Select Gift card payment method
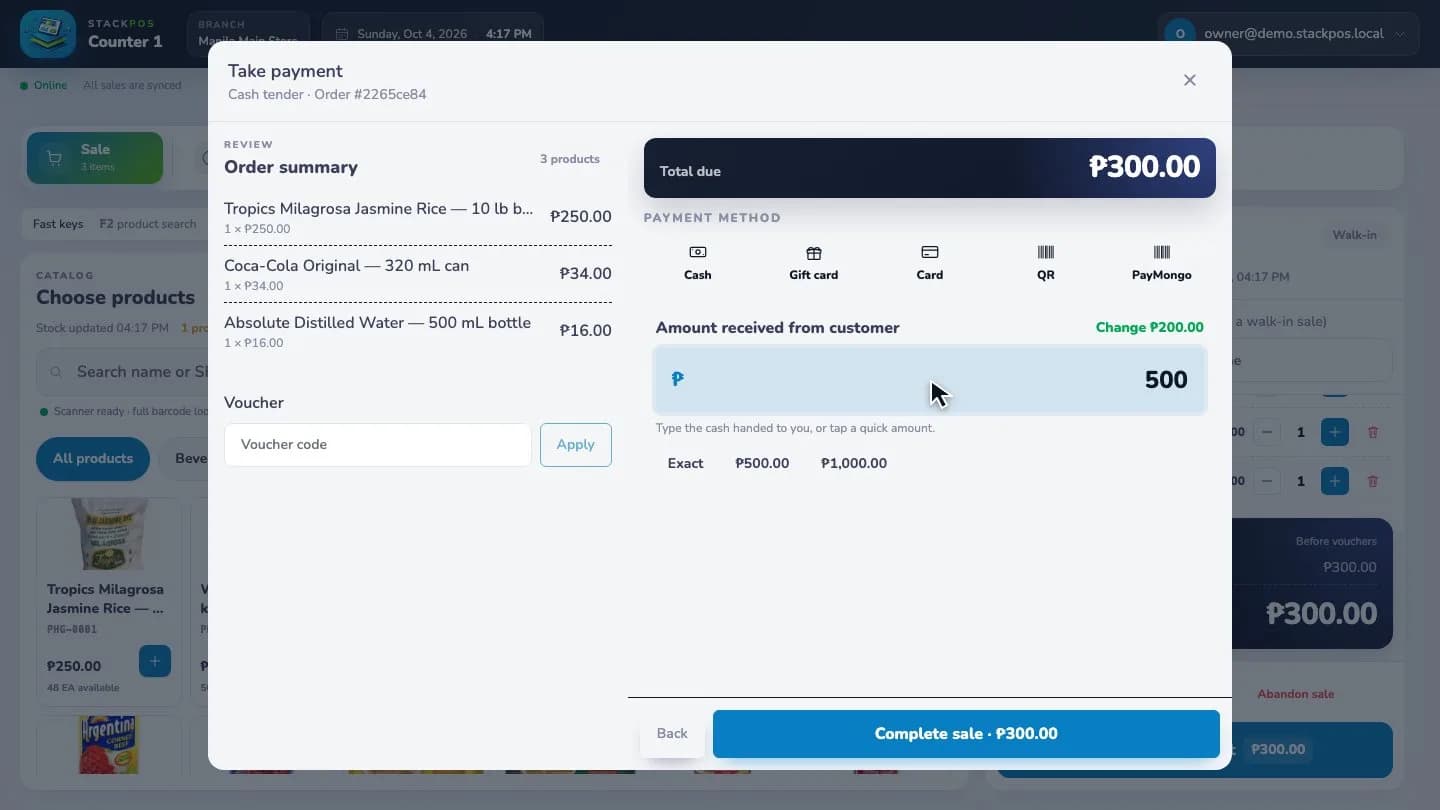 point(813,263)
